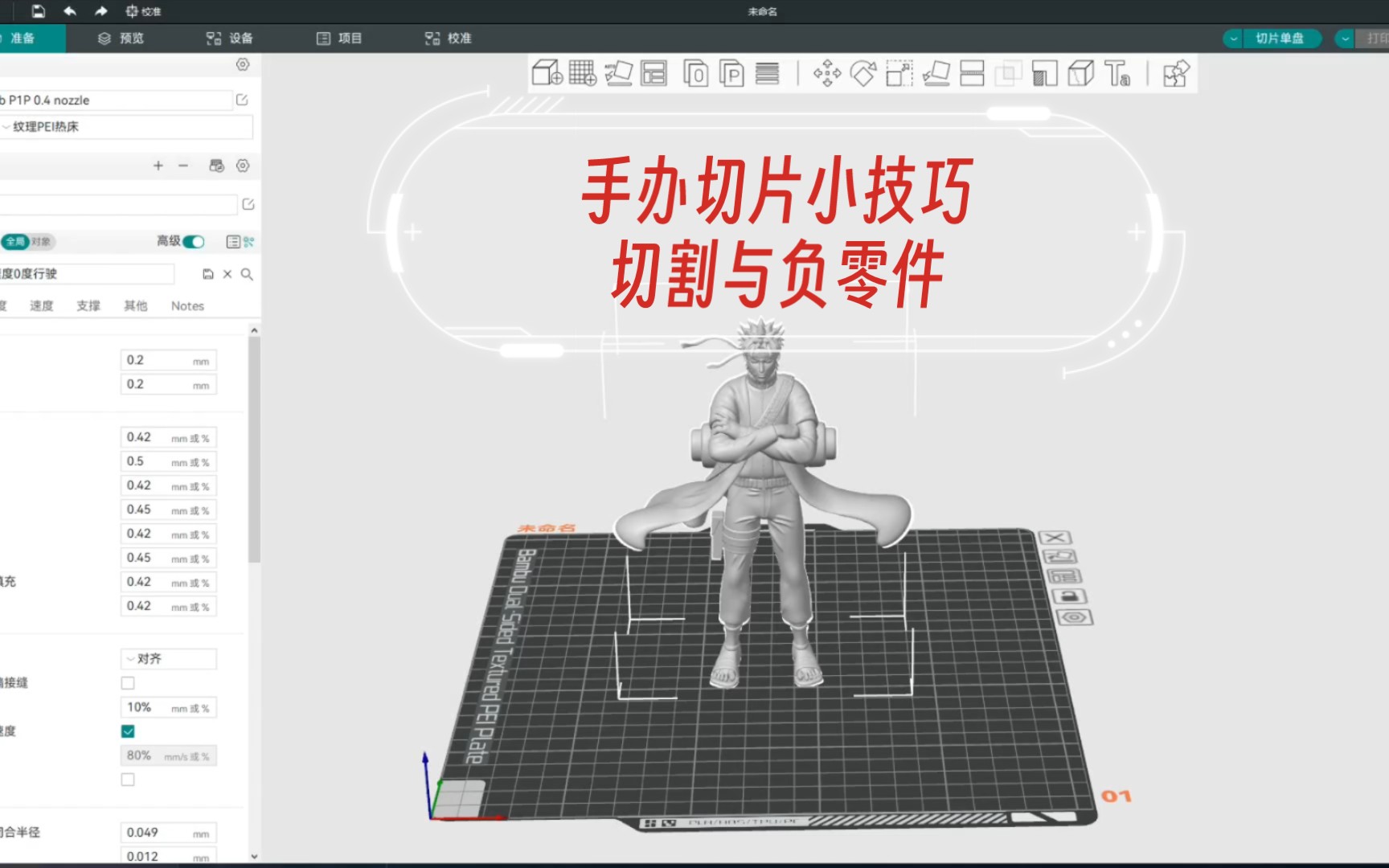
Task: Expand the print button options arrow
Action: 1345,39
